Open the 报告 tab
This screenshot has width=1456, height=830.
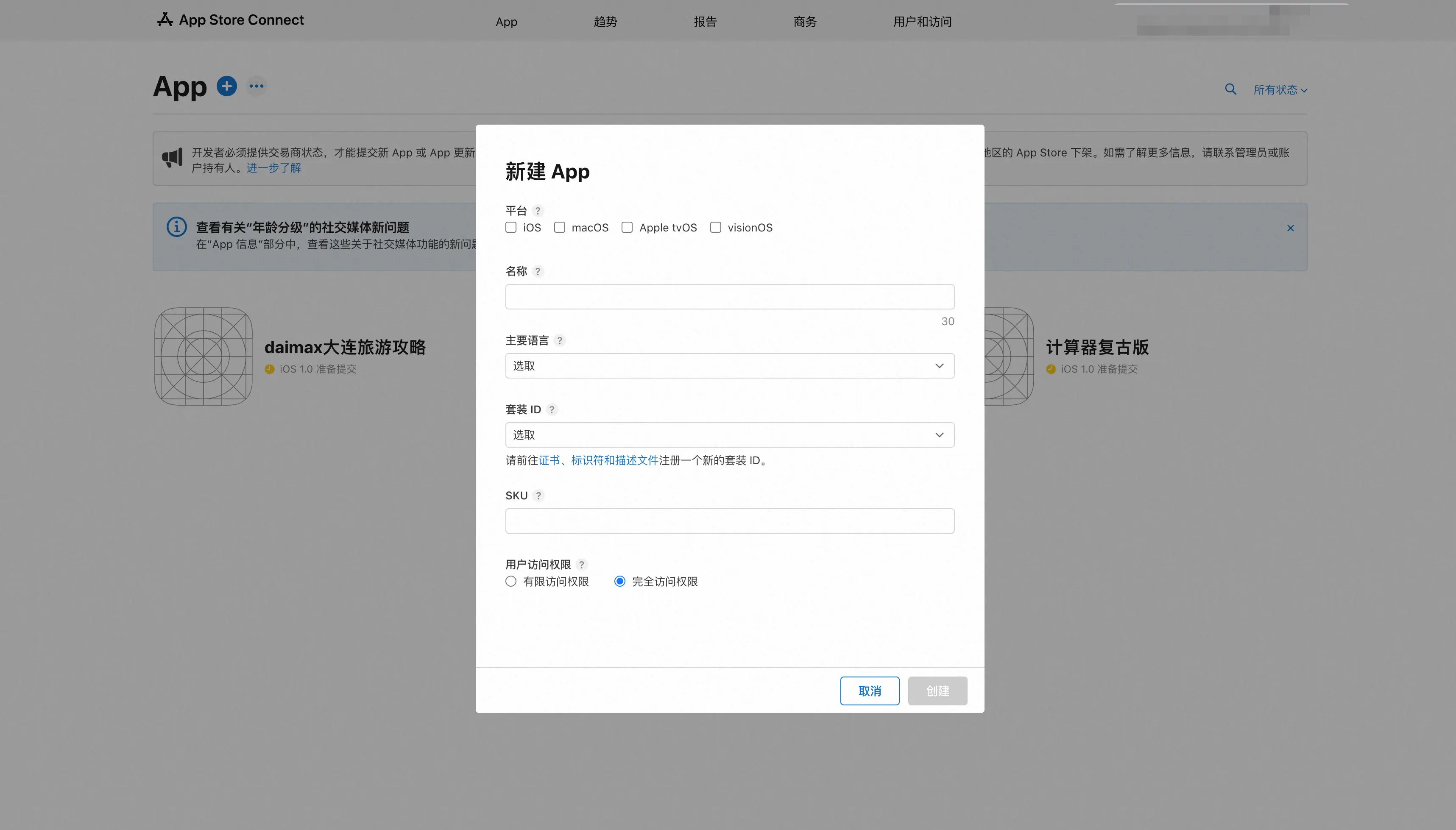pyautogui.click(x=705, y=22)
